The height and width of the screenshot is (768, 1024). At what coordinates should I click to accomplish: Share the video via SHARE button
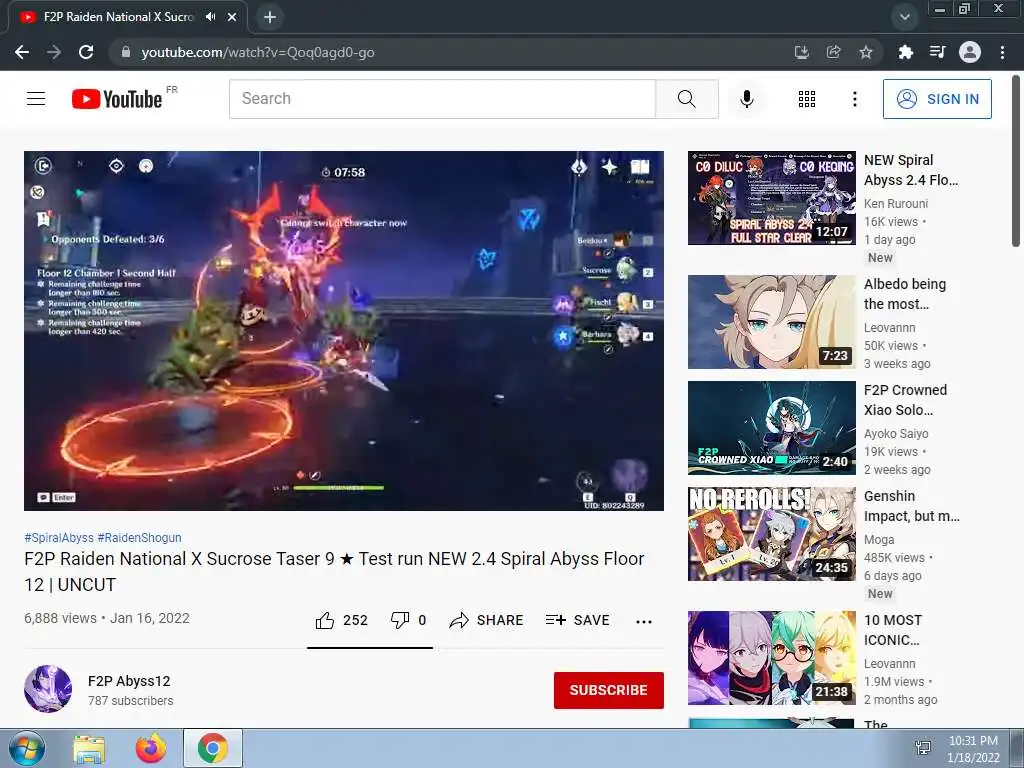point(487,620)
